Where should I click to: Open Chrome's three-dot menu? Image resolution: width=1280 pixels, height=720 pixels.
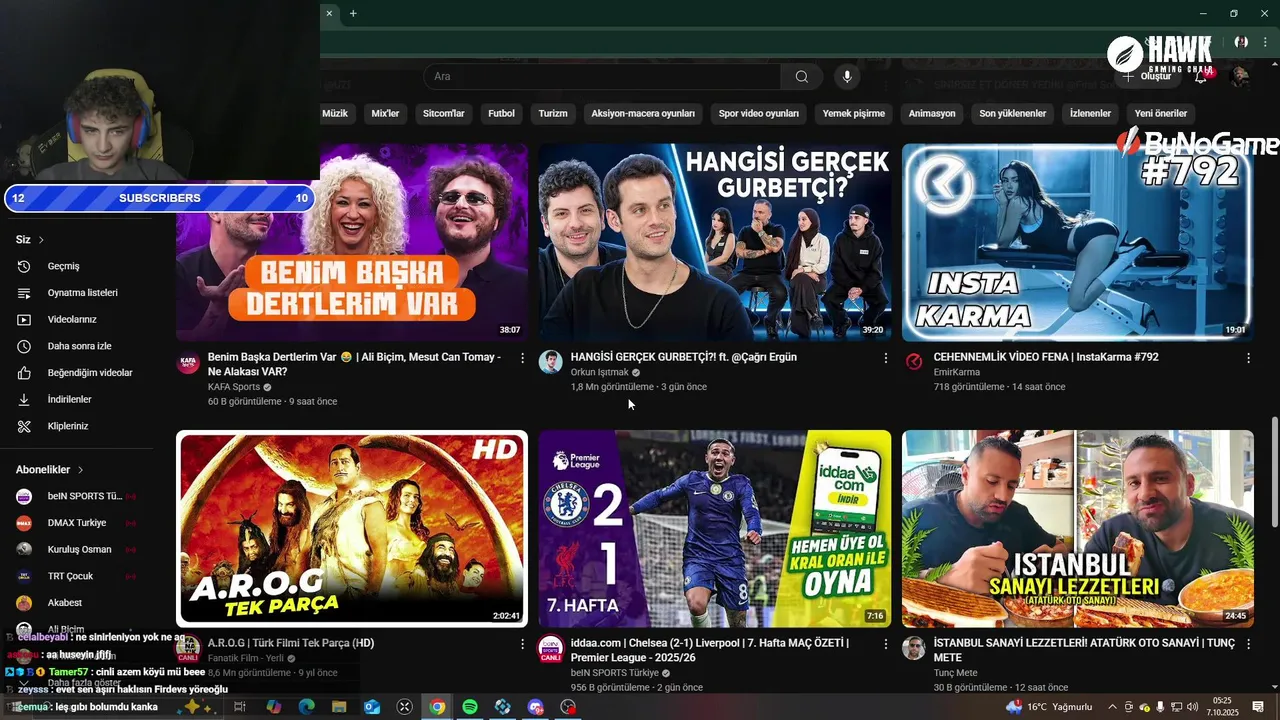click(1263, 42)
